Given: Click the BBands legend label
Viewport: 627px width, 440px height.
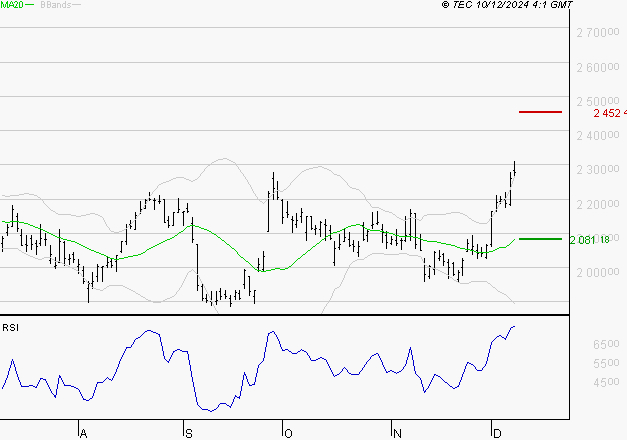Looking at the screenshot, I should pyautogui.click(x=56, y=5).
